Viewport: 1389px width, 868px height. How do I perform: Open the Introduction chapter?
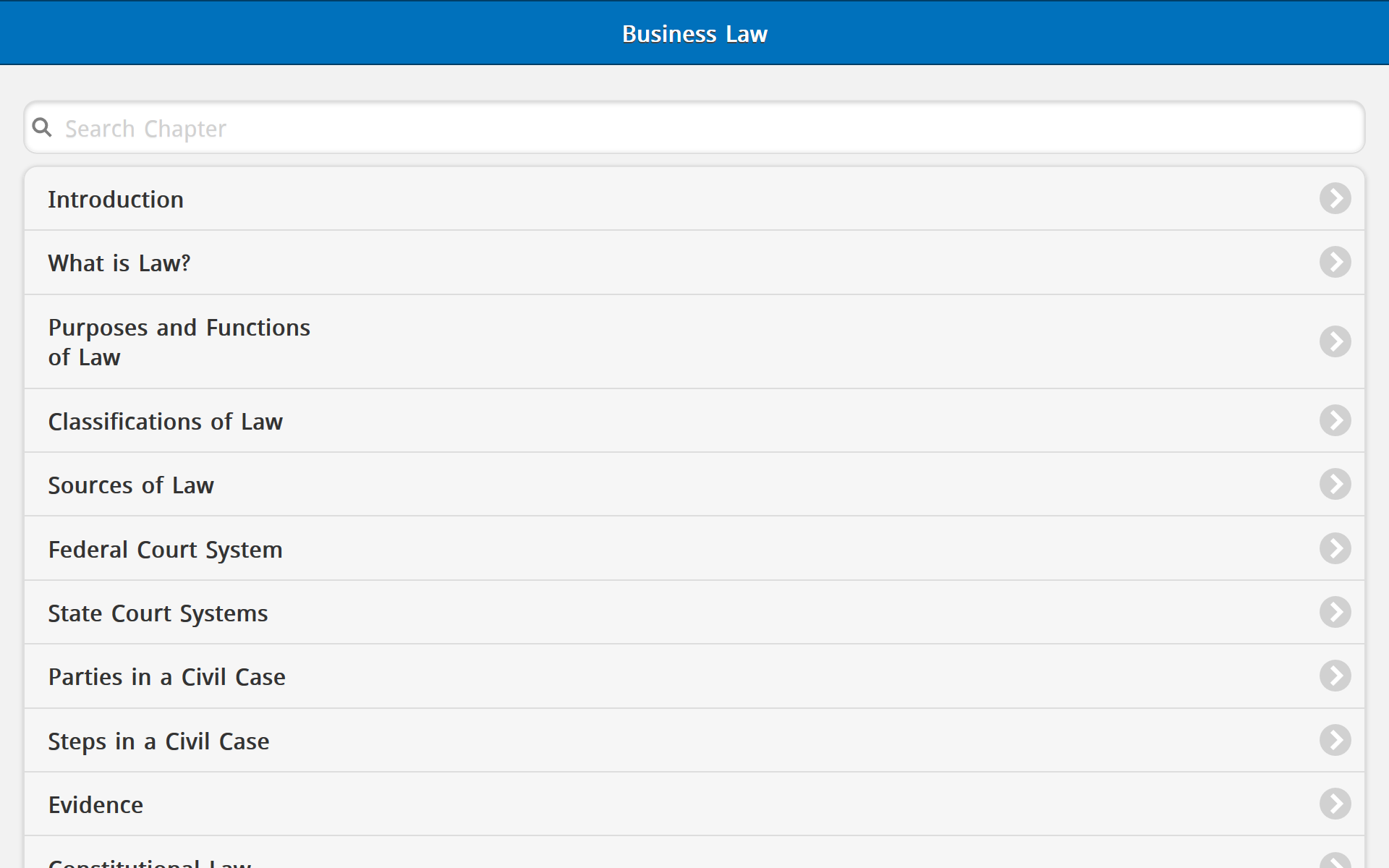coord(116,200)
